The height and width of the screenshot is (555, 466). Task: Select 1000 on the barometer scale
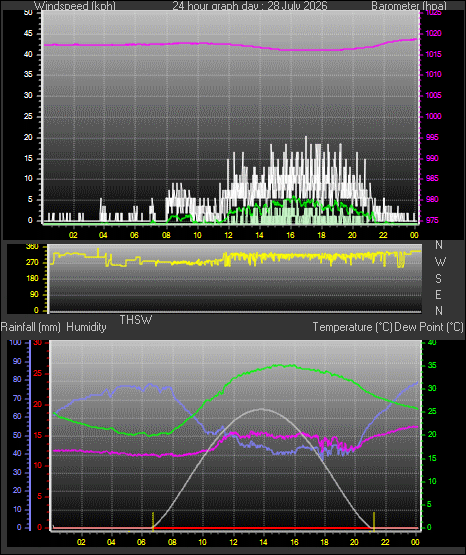pos(433,116)
